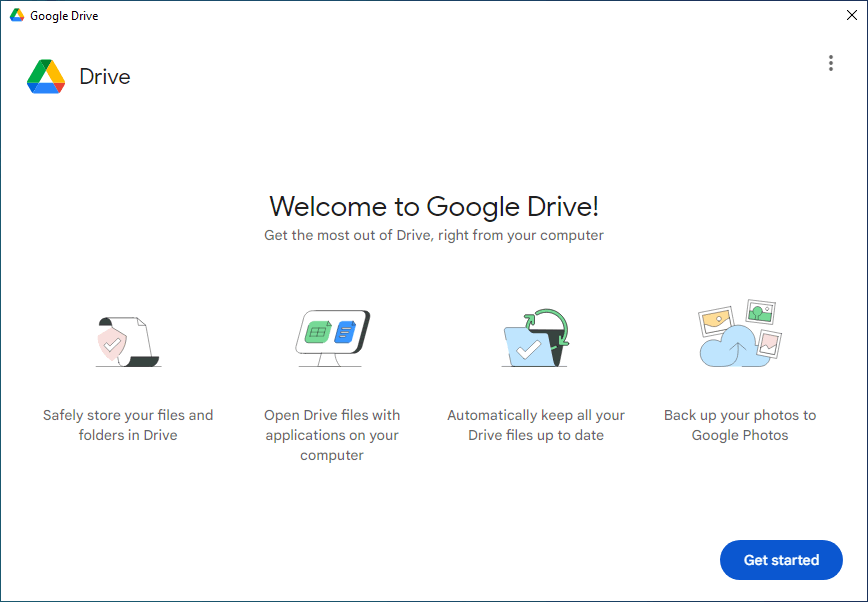
Task: Click the 'Get the most out of Drive' subtitle
Action: (x=434, y=236)
